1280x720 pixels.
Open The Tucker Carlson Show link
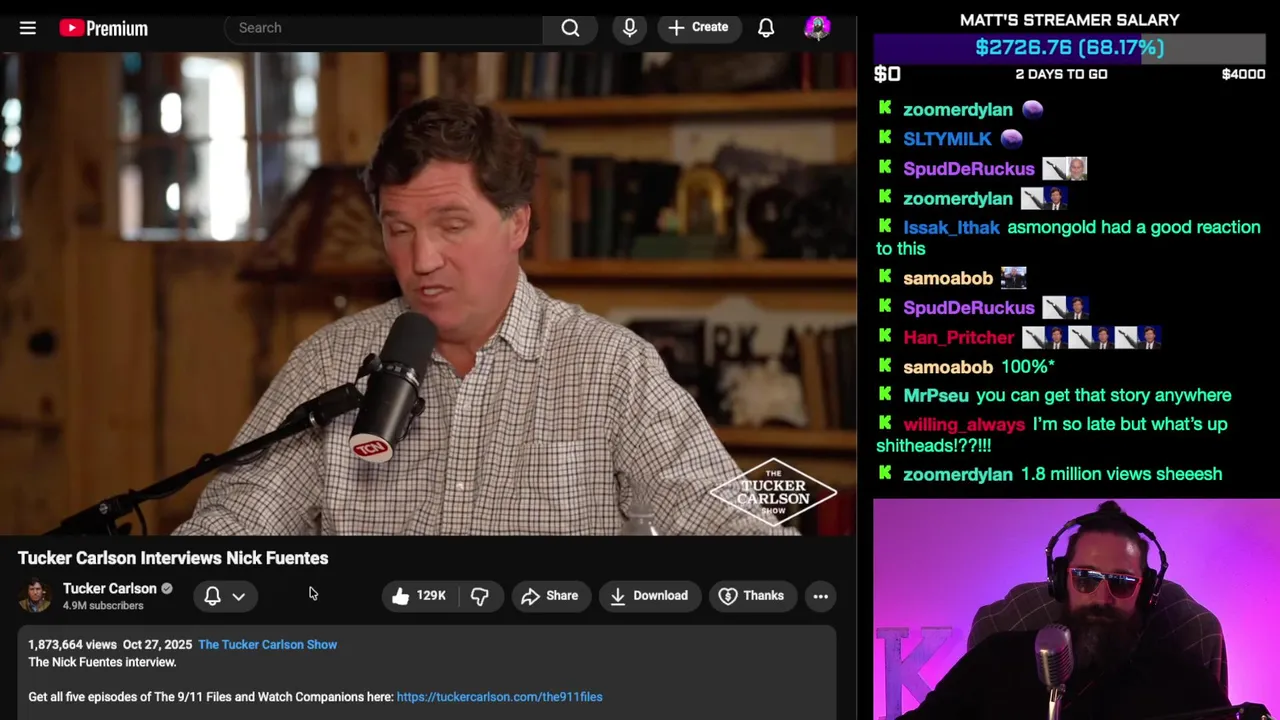click(x=267, y=645)
